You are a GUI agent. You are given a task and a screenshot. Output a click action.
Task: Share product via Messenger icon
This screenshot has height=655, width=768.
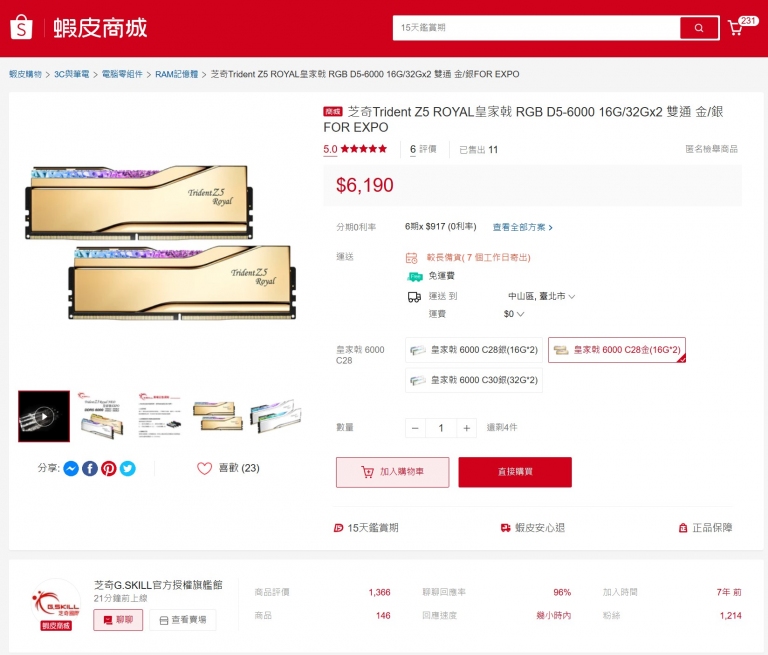click(x=71, y=469)
